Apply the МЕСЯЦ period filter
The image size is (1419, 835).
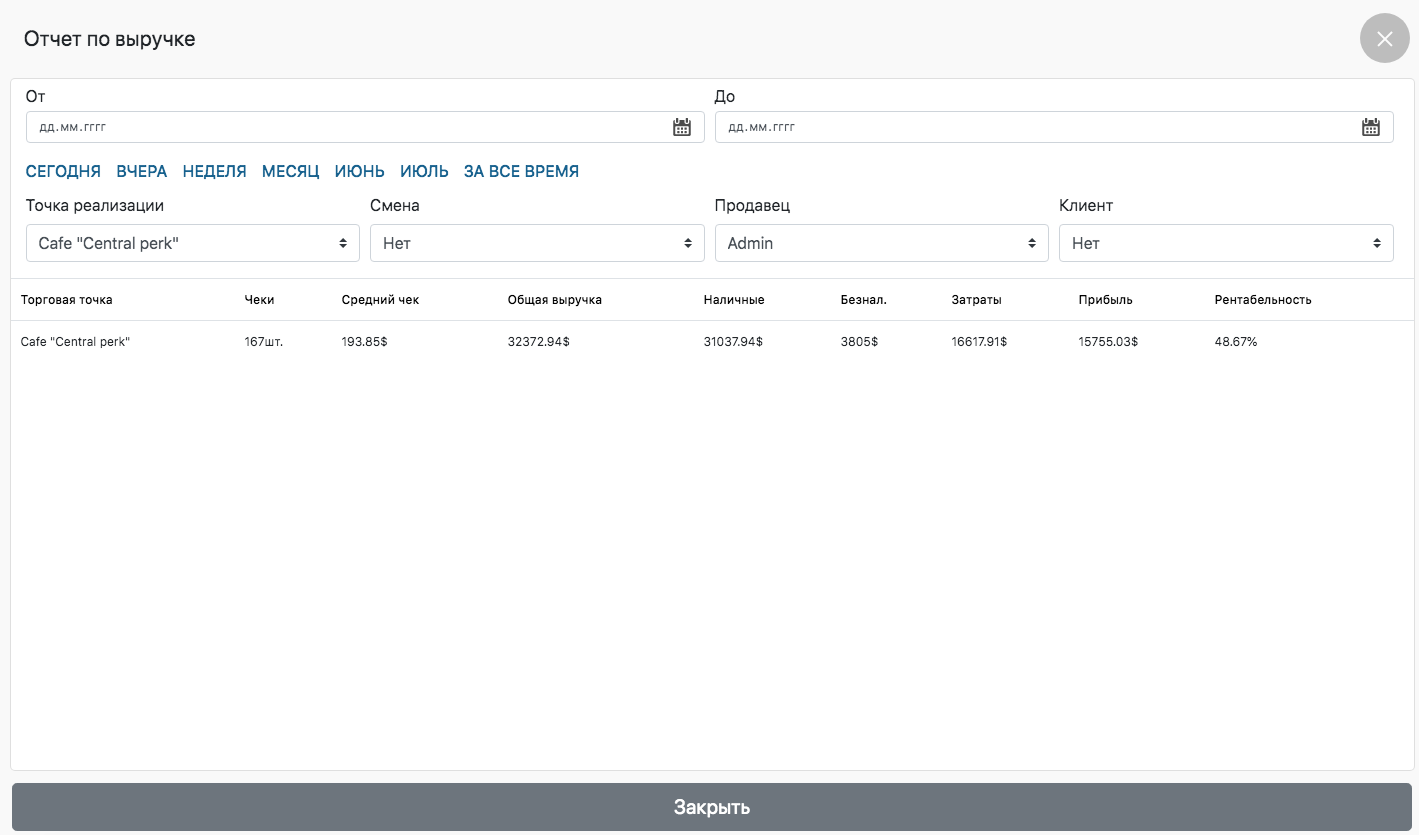pos(290,171)
